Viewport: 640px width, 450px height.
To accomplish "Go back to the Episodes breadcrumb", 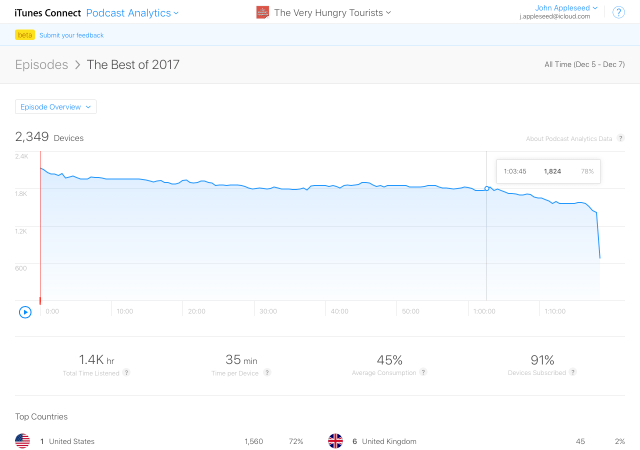I will pos(42,65).
